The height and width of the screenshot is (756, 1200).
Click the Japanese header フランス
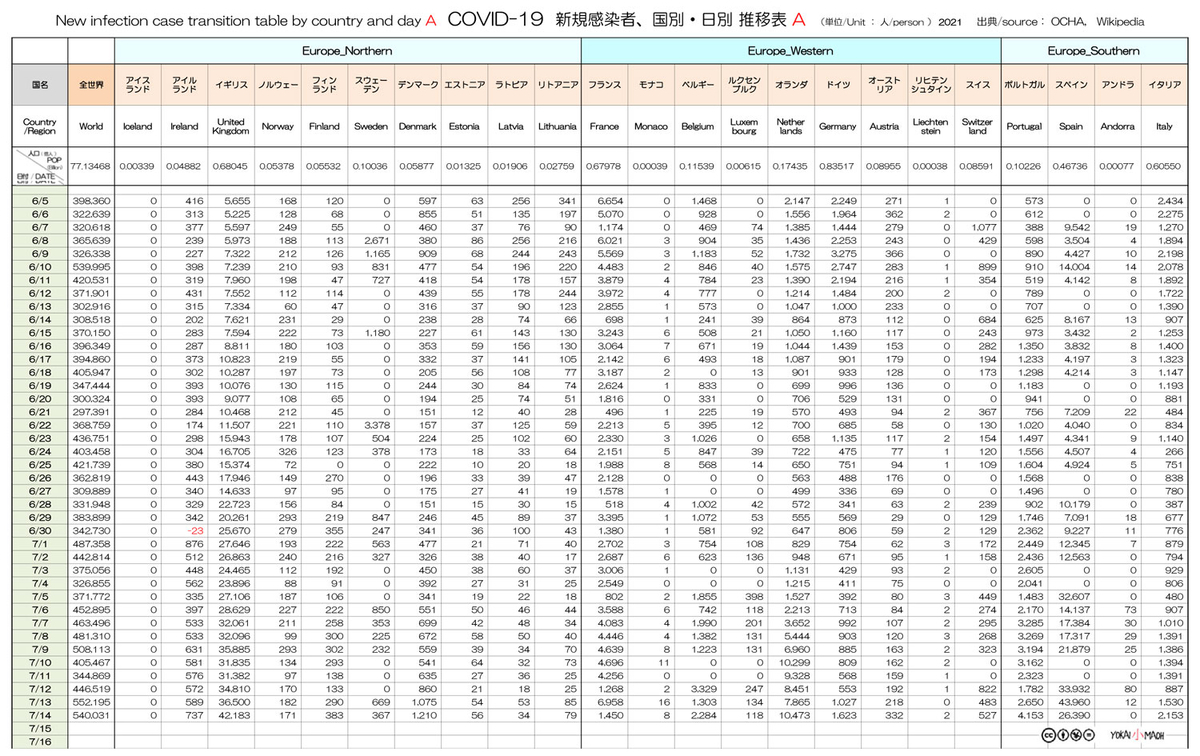click(x=604, y=86)
